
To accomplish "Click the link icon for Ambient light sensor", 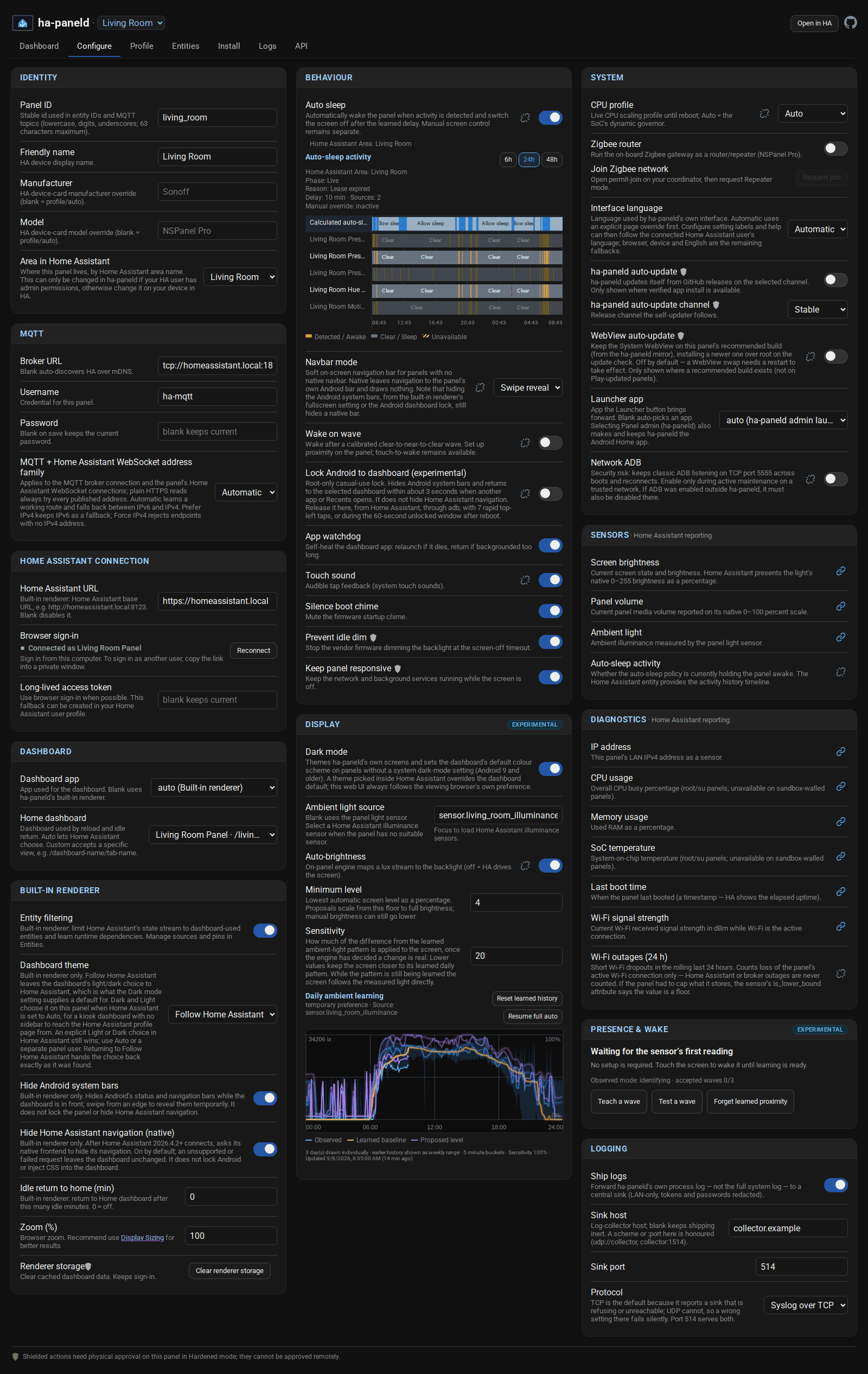I will (840, 638).
